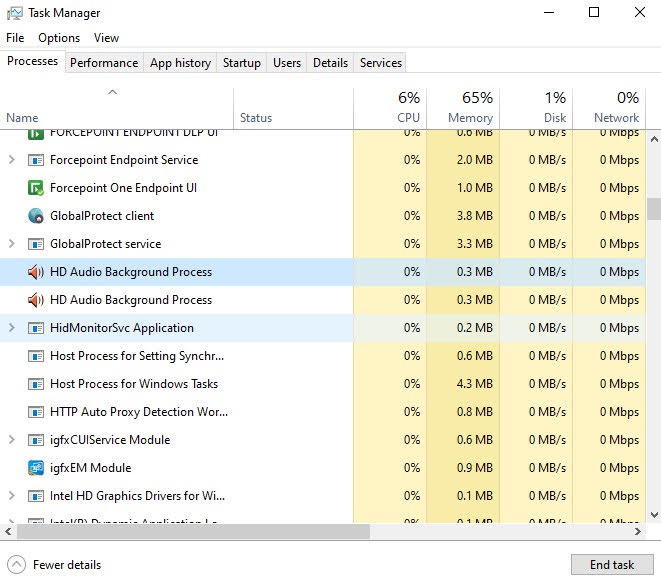The width and height of the screenshot is (661, 586).
Task: Sort by the Memory column header
Action: coord(463,108)
